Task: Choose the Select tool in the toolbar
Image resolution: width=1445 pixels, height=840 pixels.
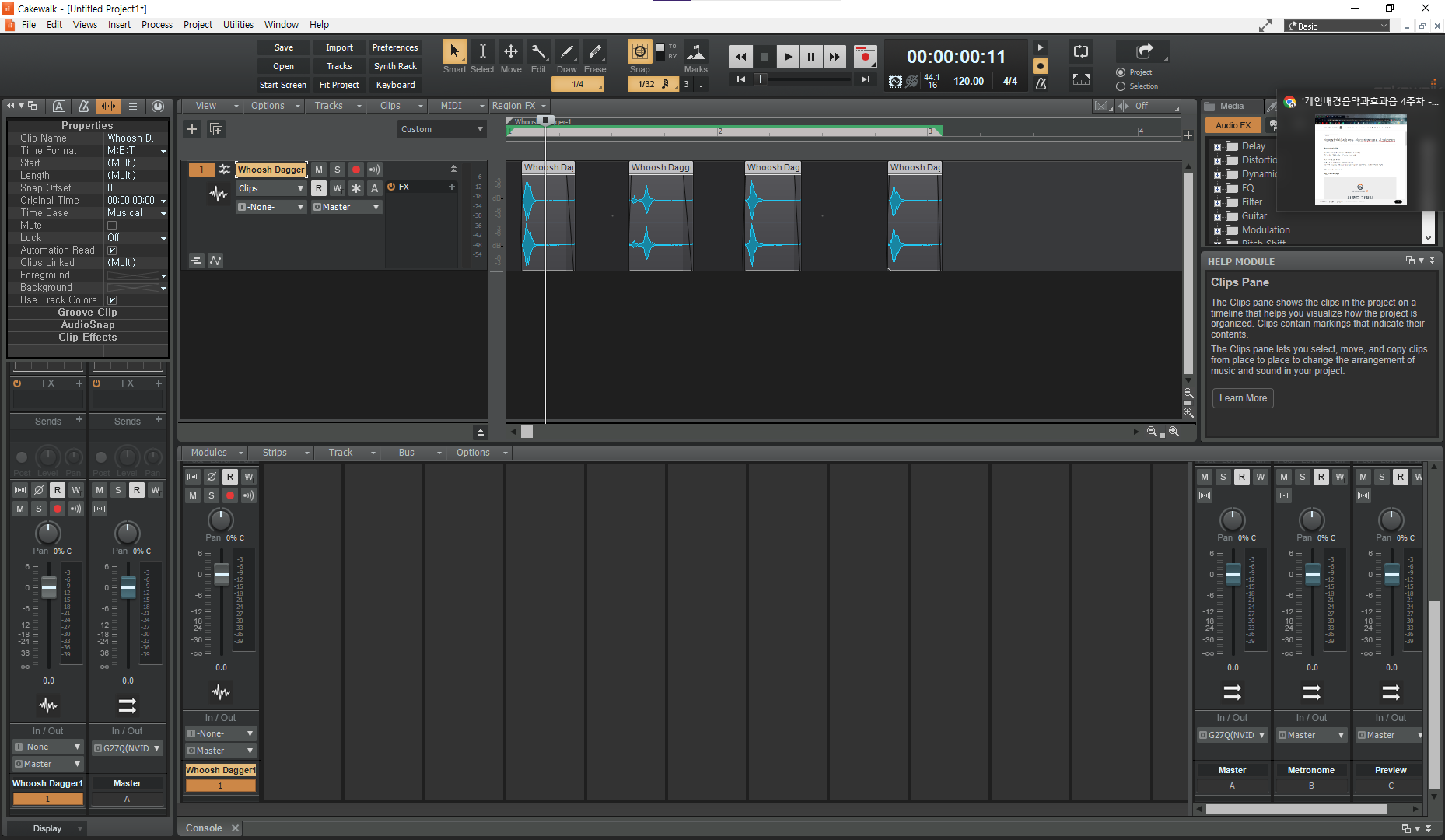Action: [x=482, y=52]
